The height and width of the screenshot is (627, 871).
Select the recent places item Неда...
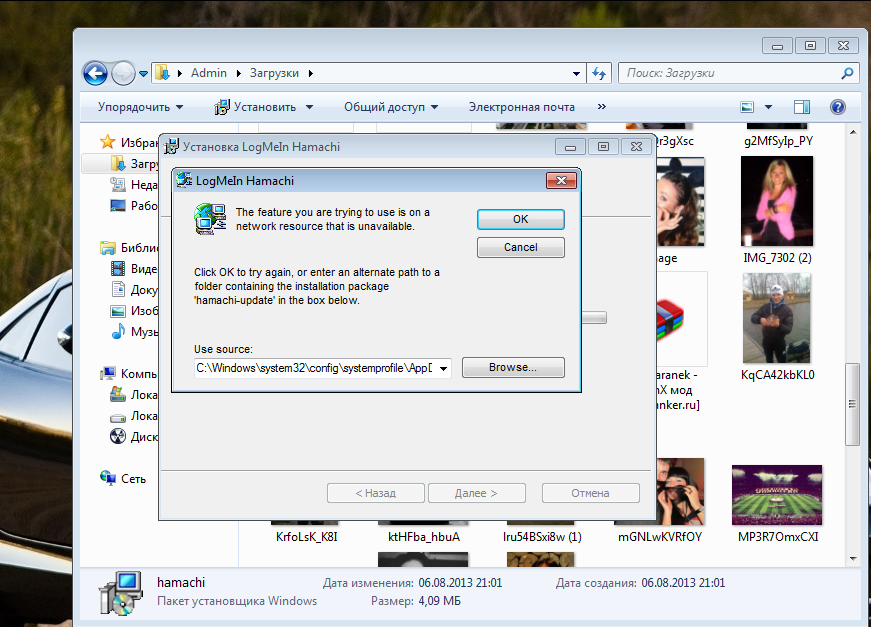point(136,184)
